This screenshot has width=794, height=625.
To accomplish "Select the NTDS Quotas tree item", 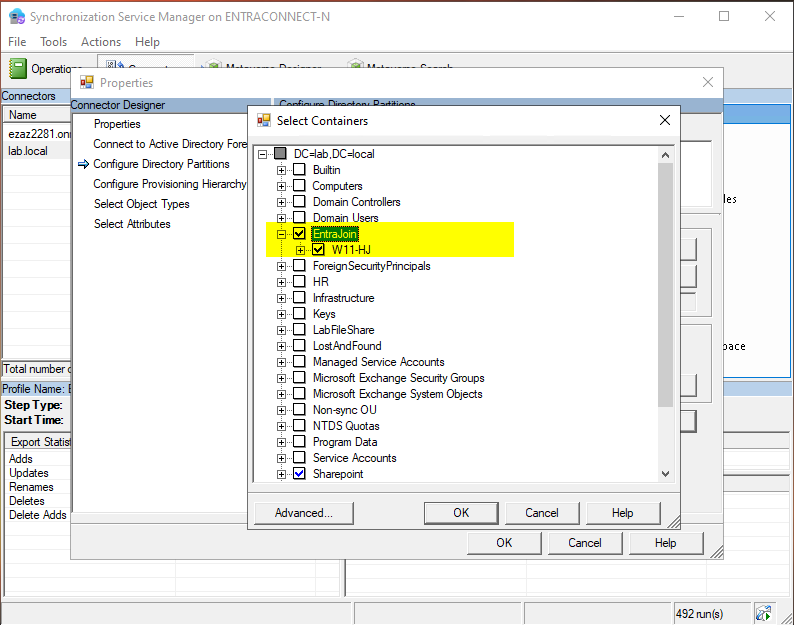I will (x=346, y=426).
